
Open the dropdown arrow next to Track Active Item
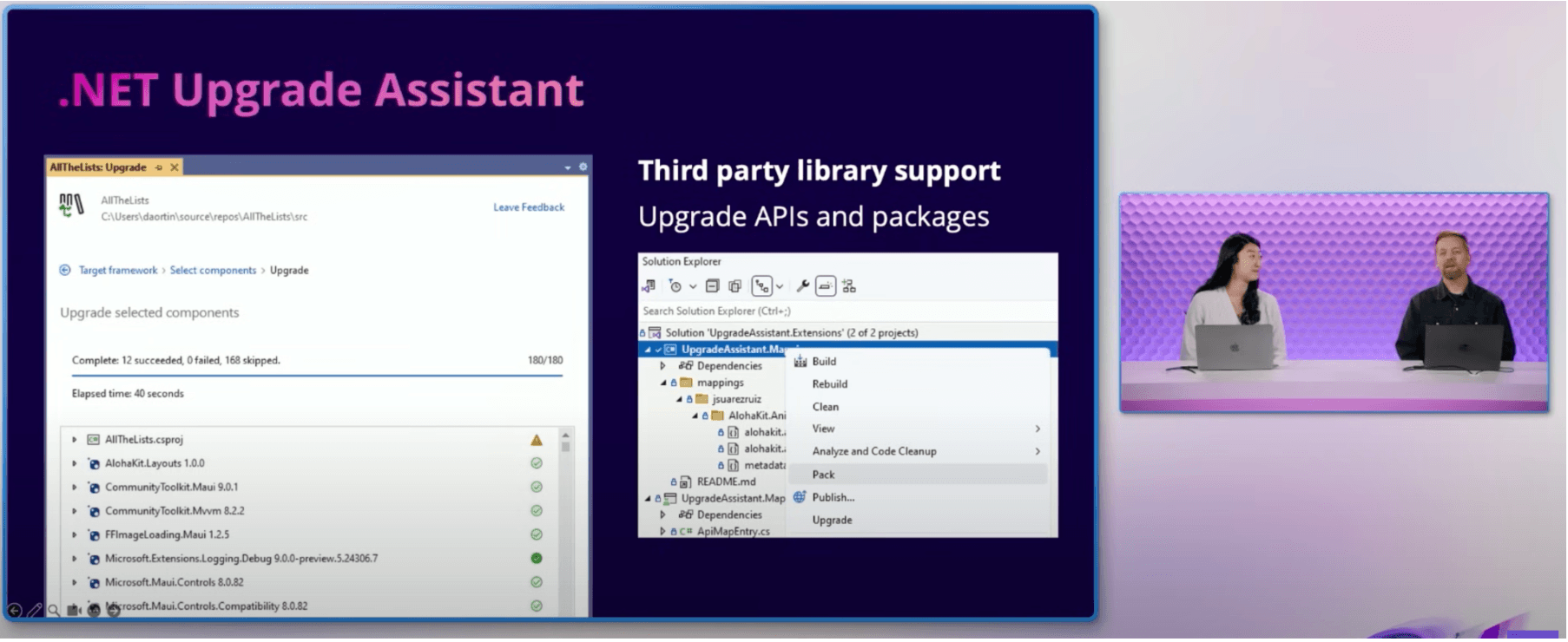pos(780,286)
